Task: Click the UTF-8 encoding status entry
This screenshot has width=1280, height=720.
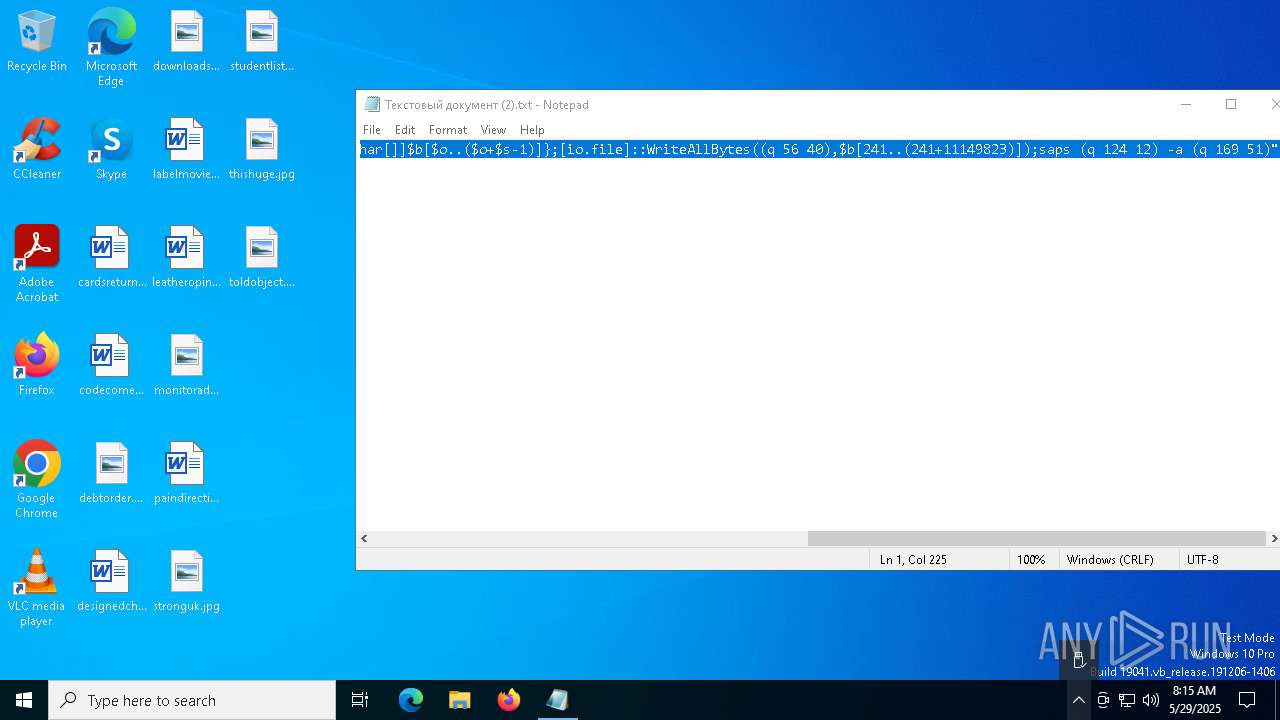Action: [x=1203, y=560]
